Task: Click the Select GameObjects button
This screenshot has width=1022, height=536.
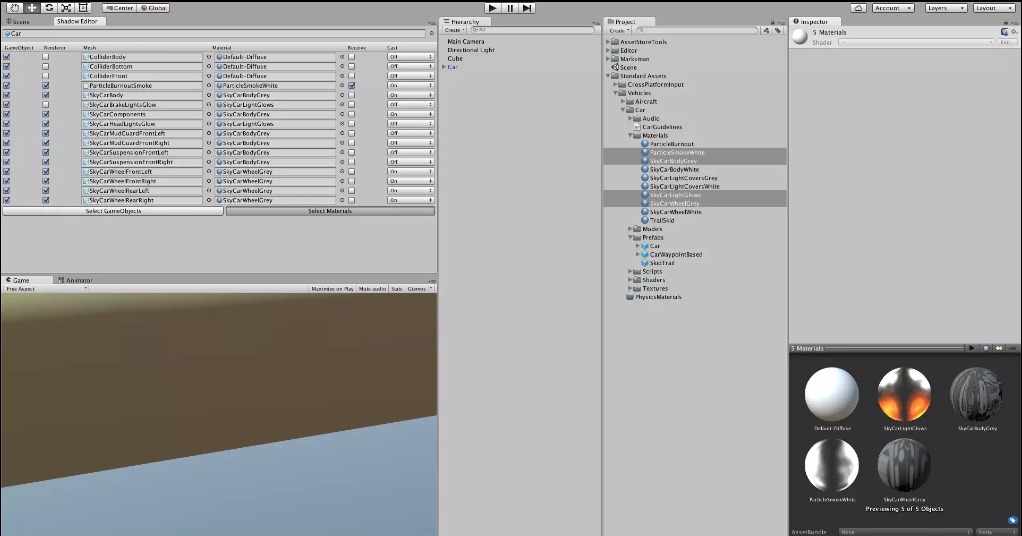Action: [113, 211]
